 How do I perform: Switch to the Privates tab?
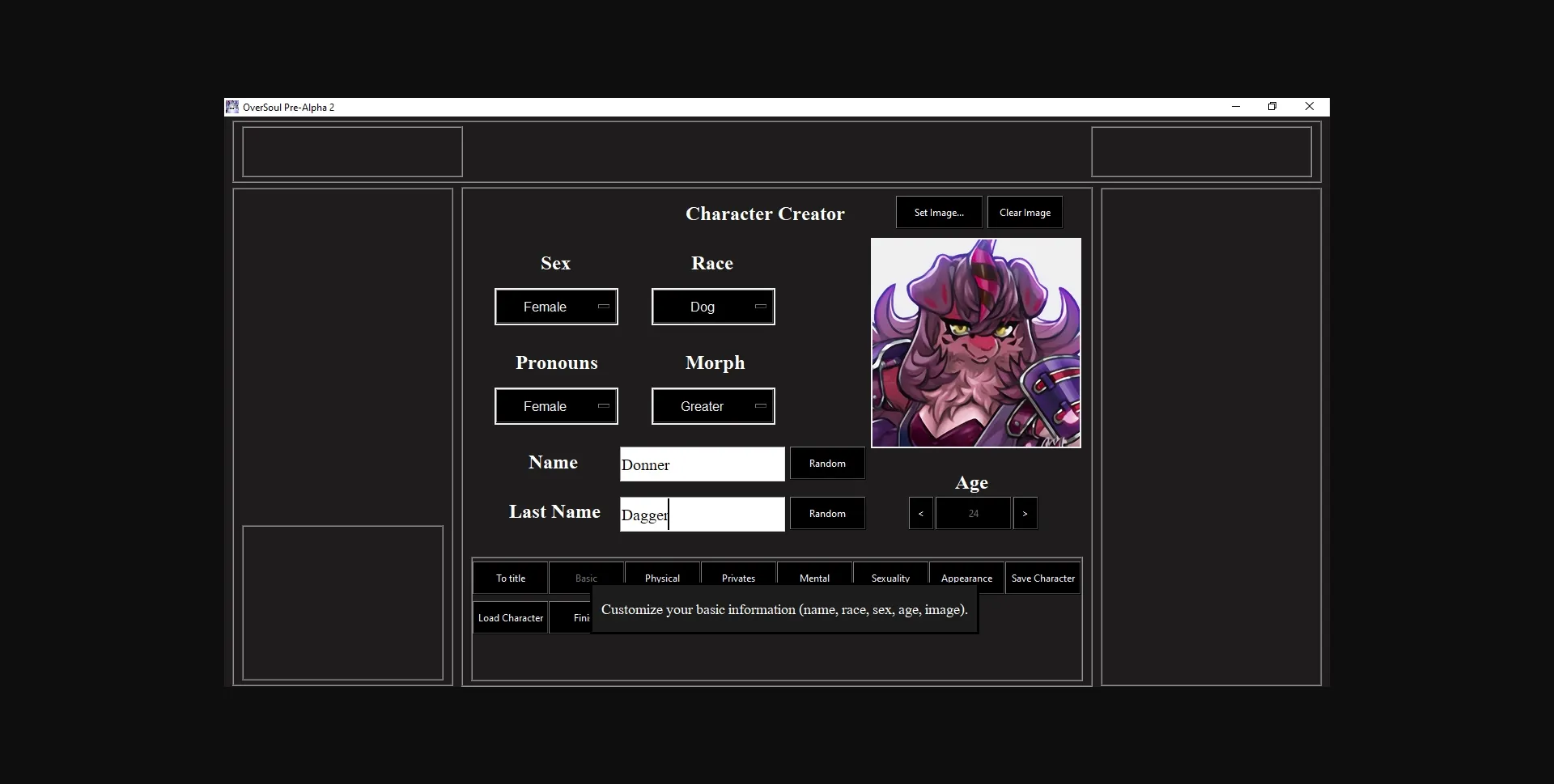737,578
